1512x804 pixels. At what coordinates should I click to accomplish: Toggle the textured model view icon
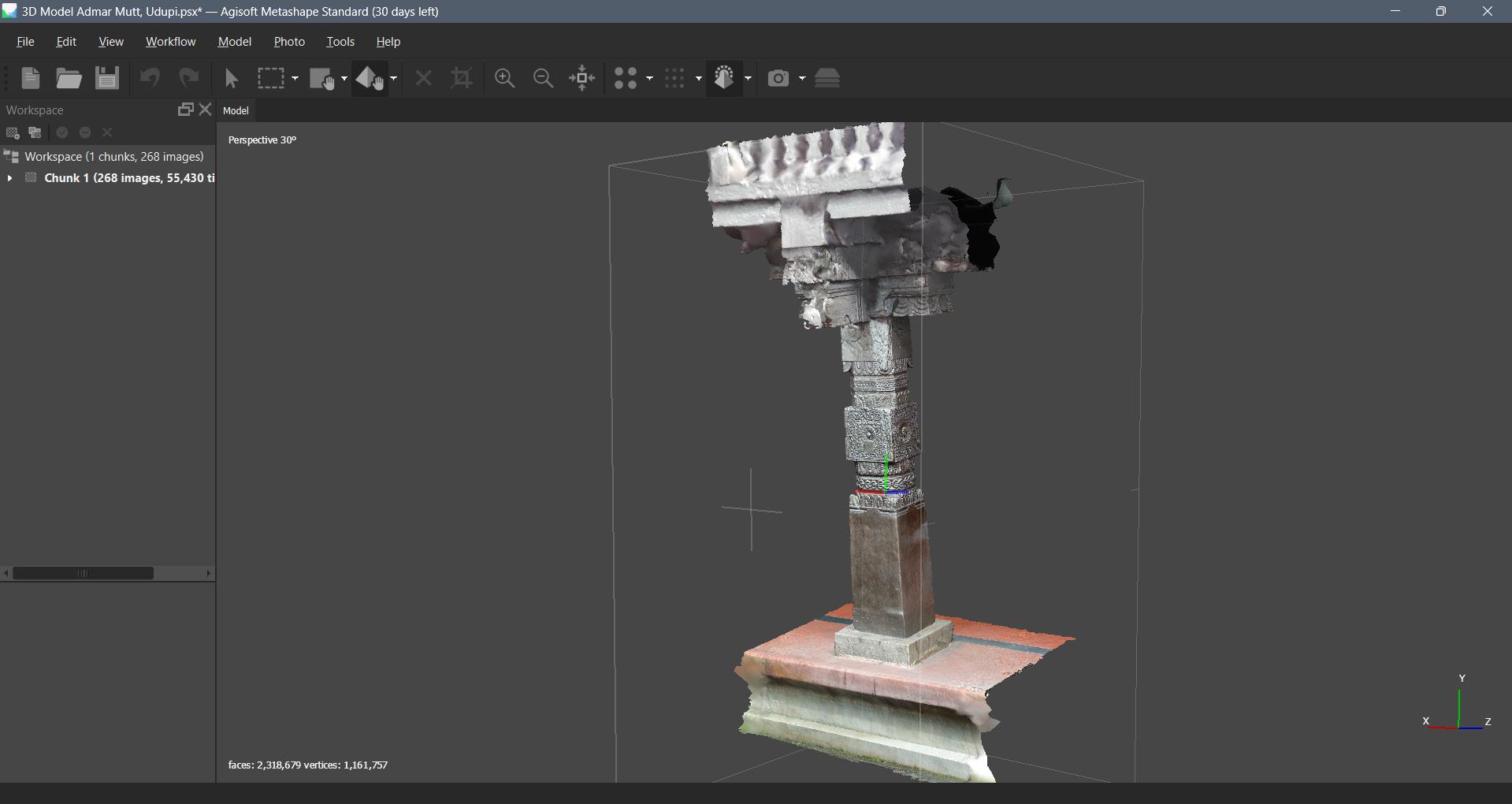click(724, 78)
